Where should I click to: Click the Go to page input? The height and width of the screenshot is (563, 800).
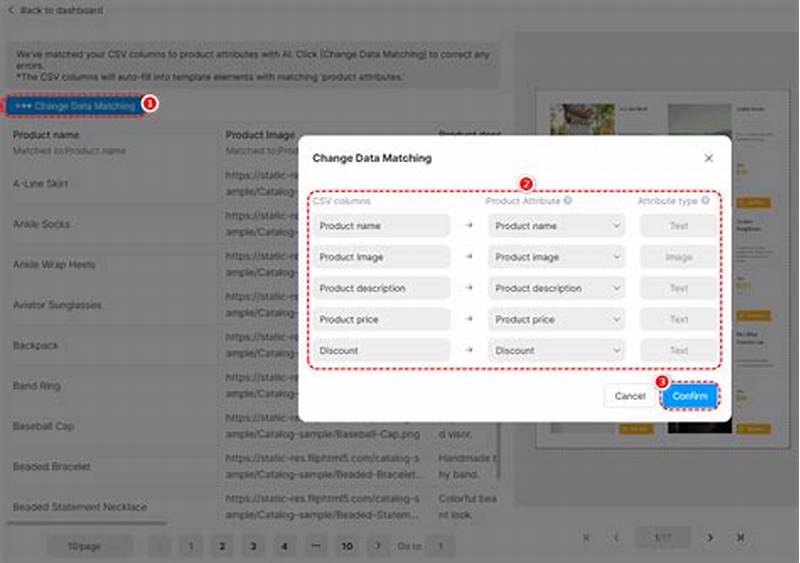tap(441, 546)
